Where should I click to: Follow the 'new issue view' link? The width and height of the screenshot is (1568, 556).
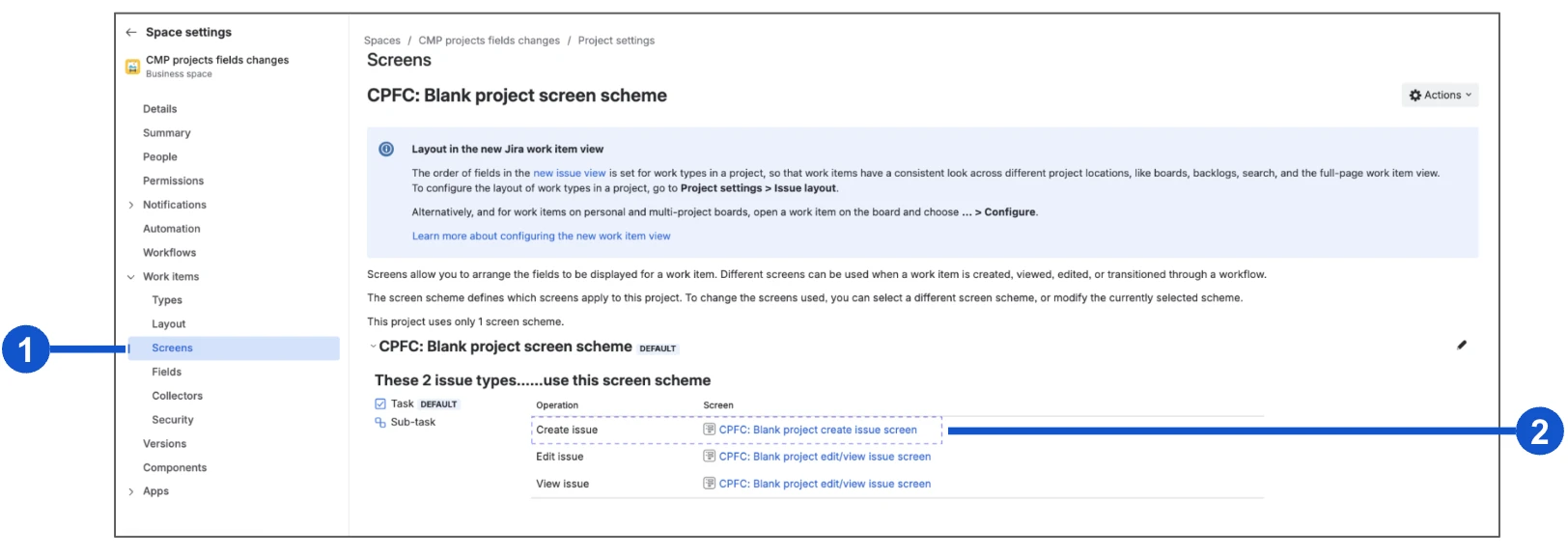coord(570,174)
